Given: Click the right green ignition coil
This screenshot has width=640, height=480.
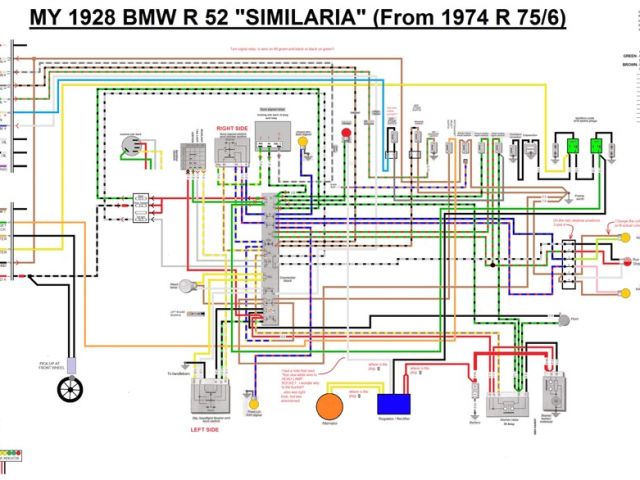Looking at the screenshot, I should pyautogui.click(x=596, y=147).
